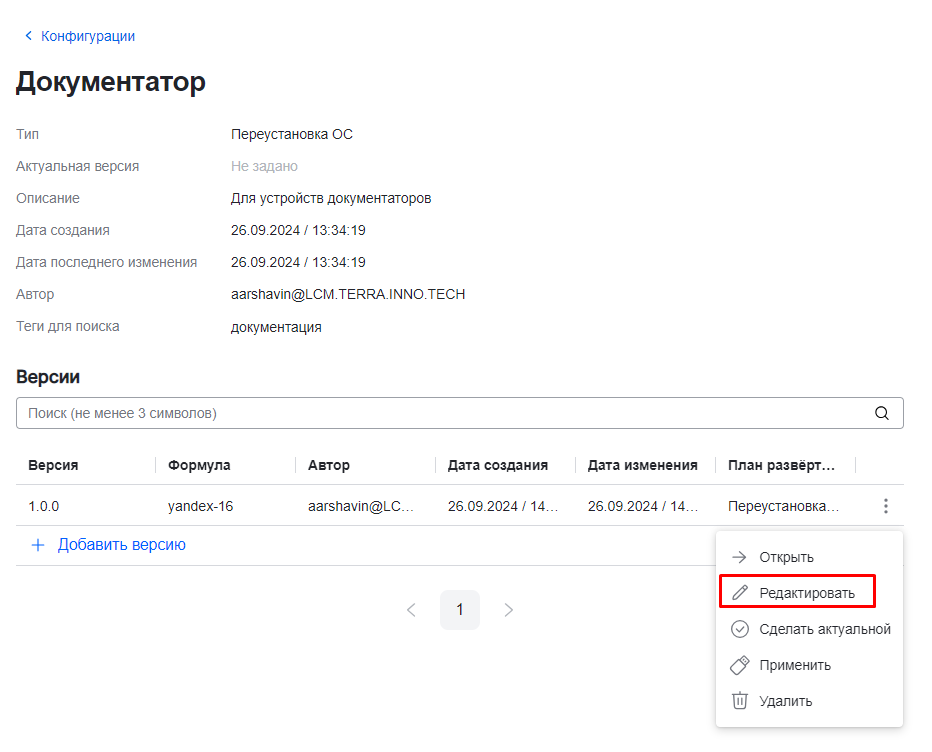This screenshot has width=932, height=752.
Task: Sort by Версия column header
Action: (53, 465)
